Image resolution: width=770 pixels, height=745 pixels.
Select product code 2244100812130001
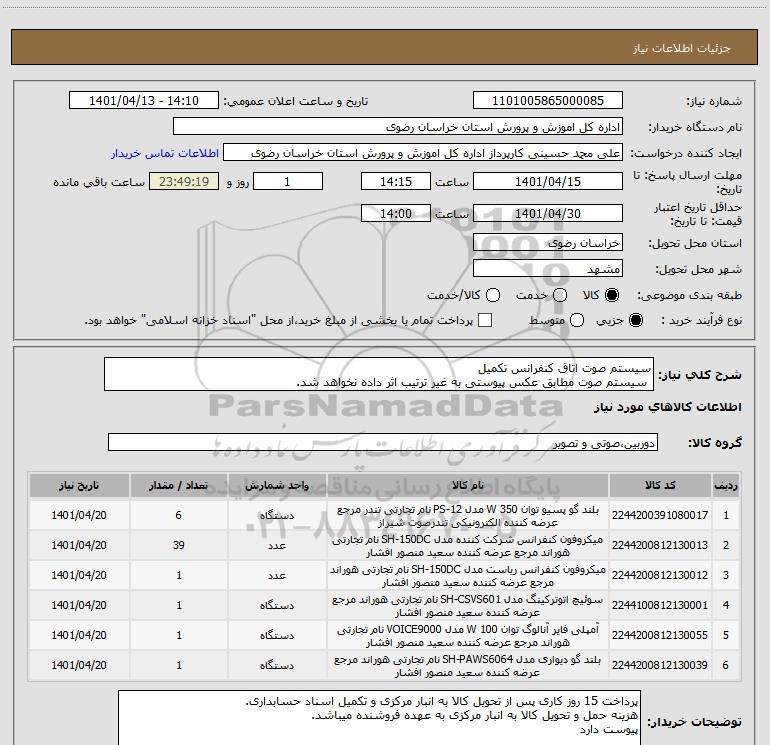(x=660, y=605)
